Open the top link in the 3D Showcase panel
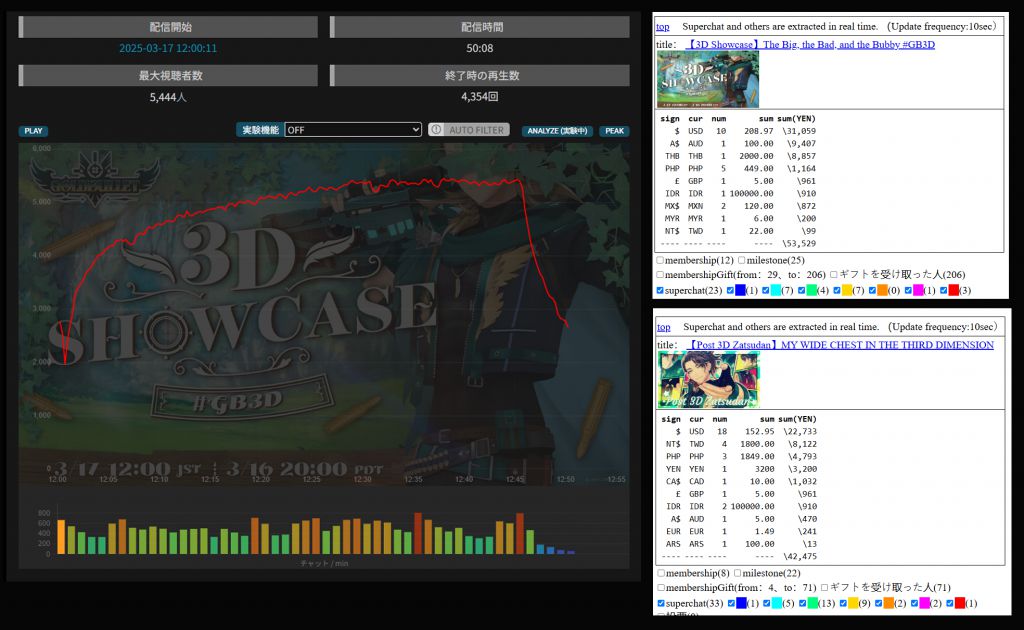This screenshot has width=1024, height=630. pos(663,27)
